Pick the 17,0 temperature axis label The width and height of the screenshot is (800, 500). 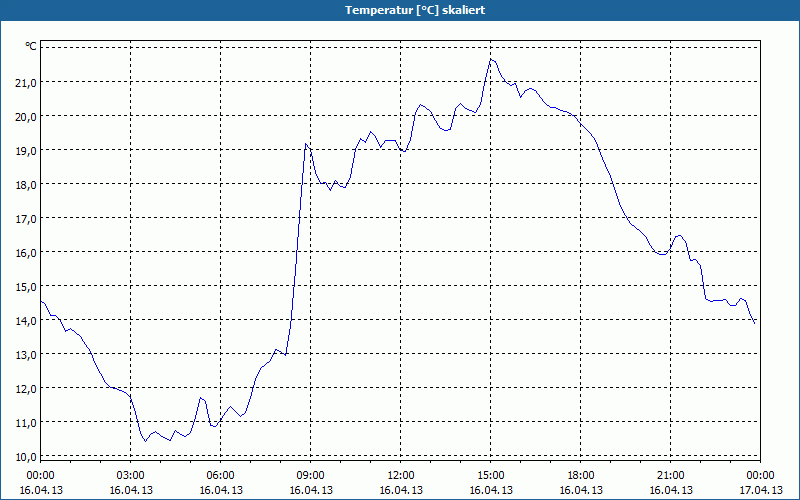pos(27,218)
